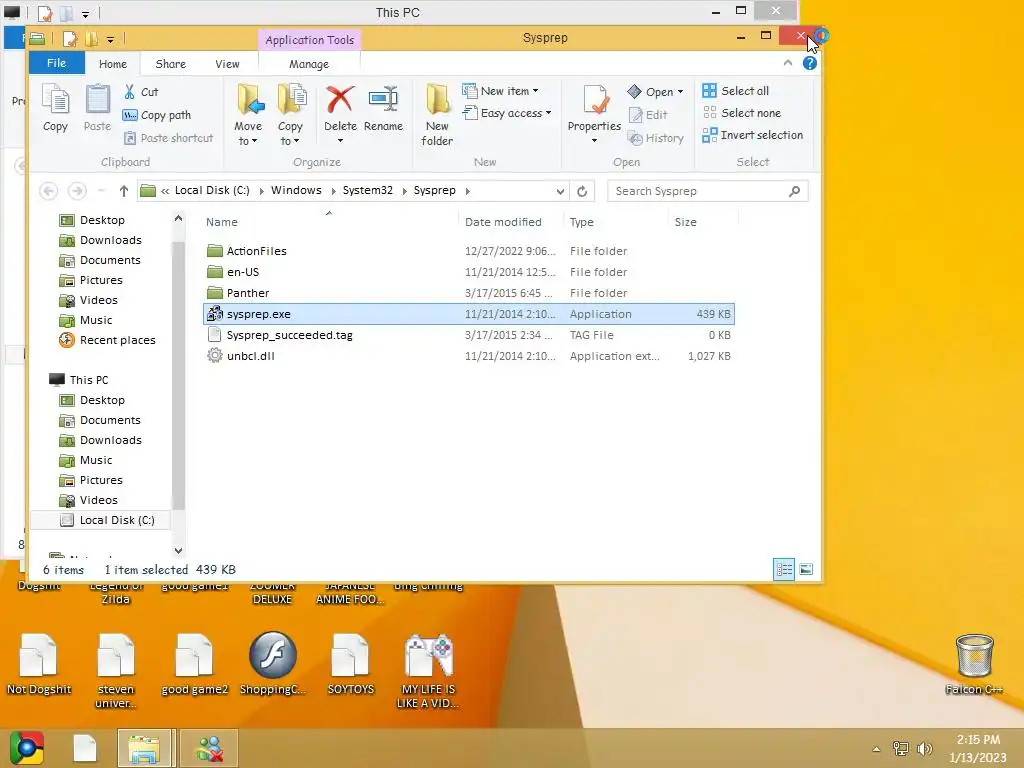Switch to the Share tab
1024x768 pixels.
pyautogui.click(x=170, y=64)
